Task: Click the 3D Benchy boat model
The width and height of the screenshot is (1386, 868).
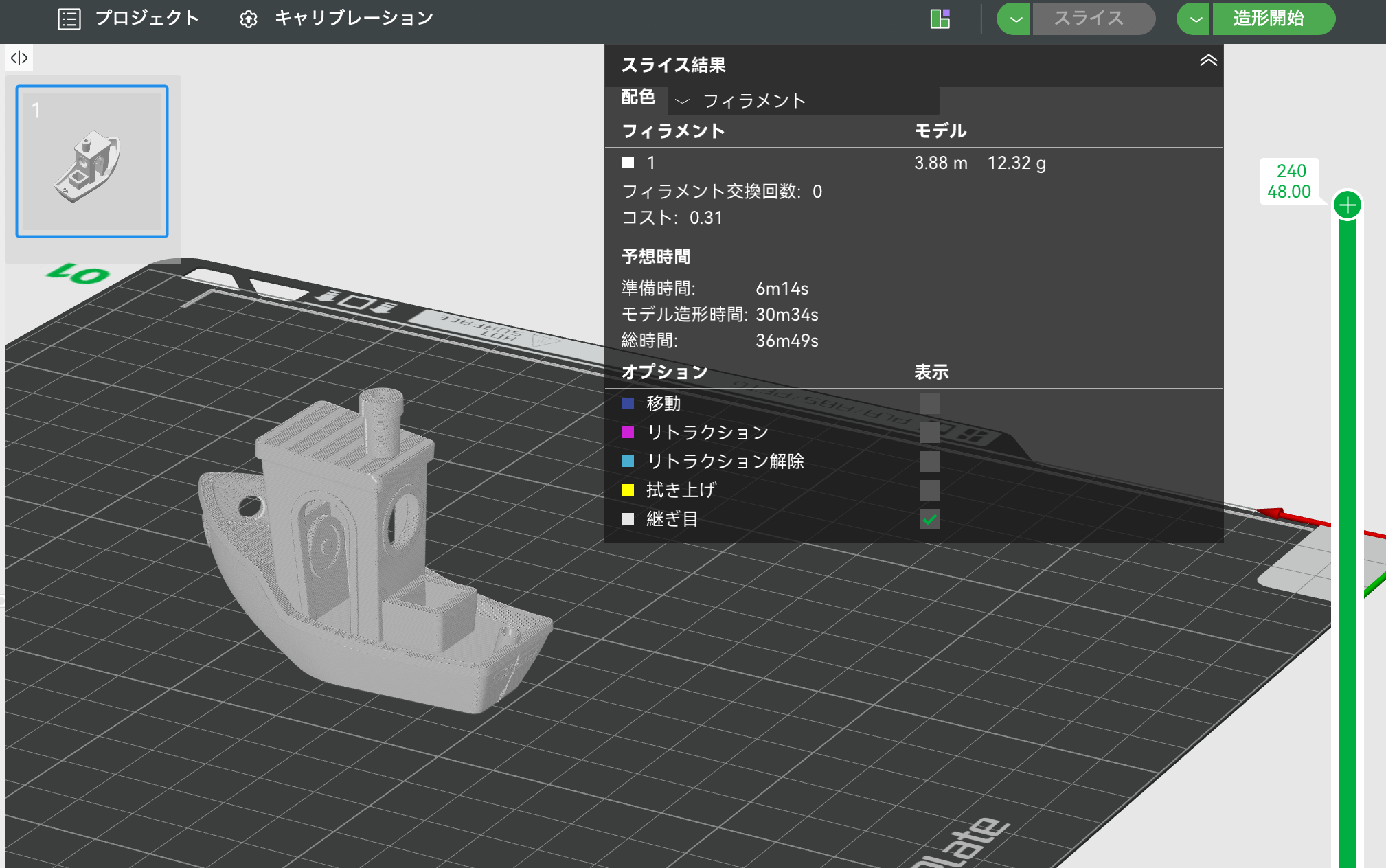Action: [375, 550]
